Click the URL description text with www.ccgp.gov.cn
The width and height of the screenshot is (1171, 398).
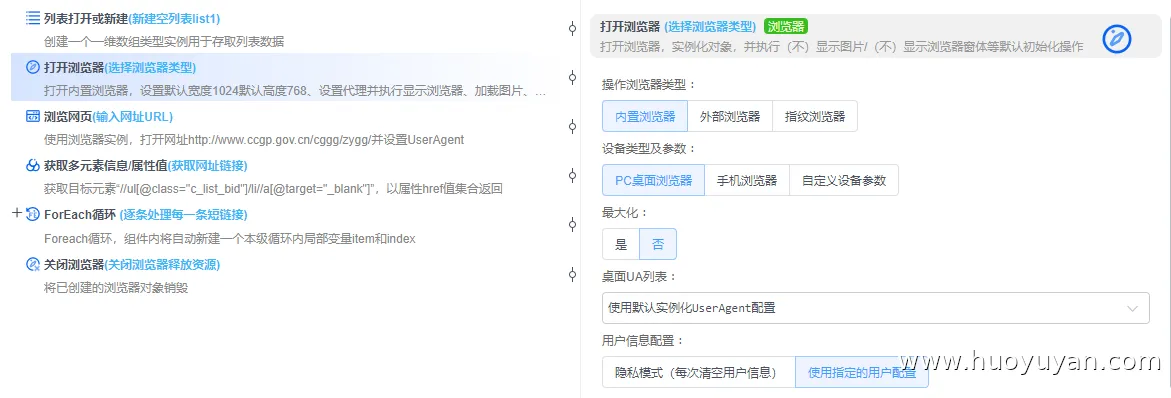coord(254,140)
